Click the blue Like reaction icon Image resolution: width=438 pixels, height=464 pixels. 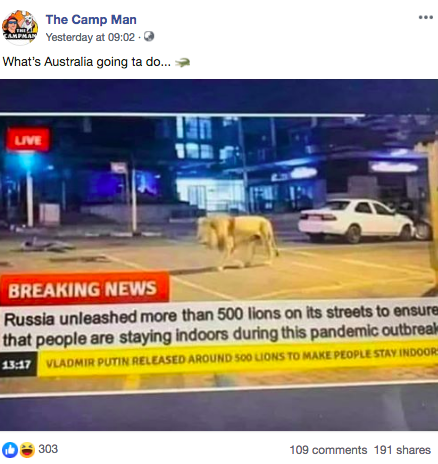pyautogui.click(x=10, y=450)
